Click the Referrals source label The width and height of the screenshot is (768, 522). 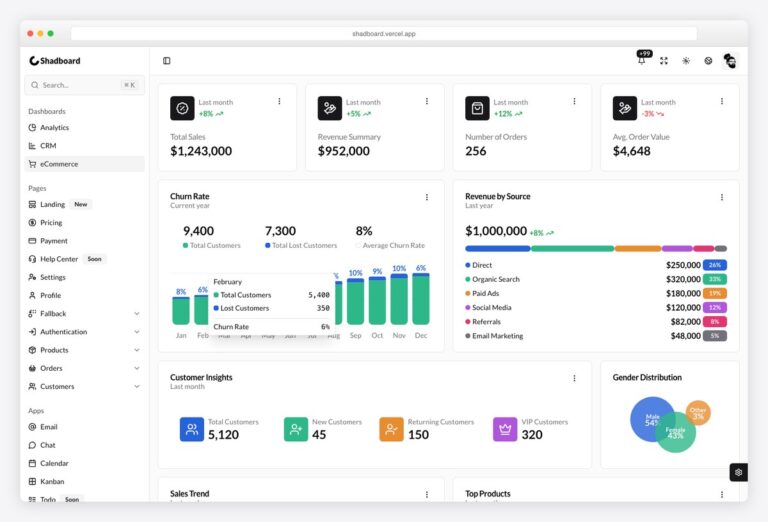point(486,322)
